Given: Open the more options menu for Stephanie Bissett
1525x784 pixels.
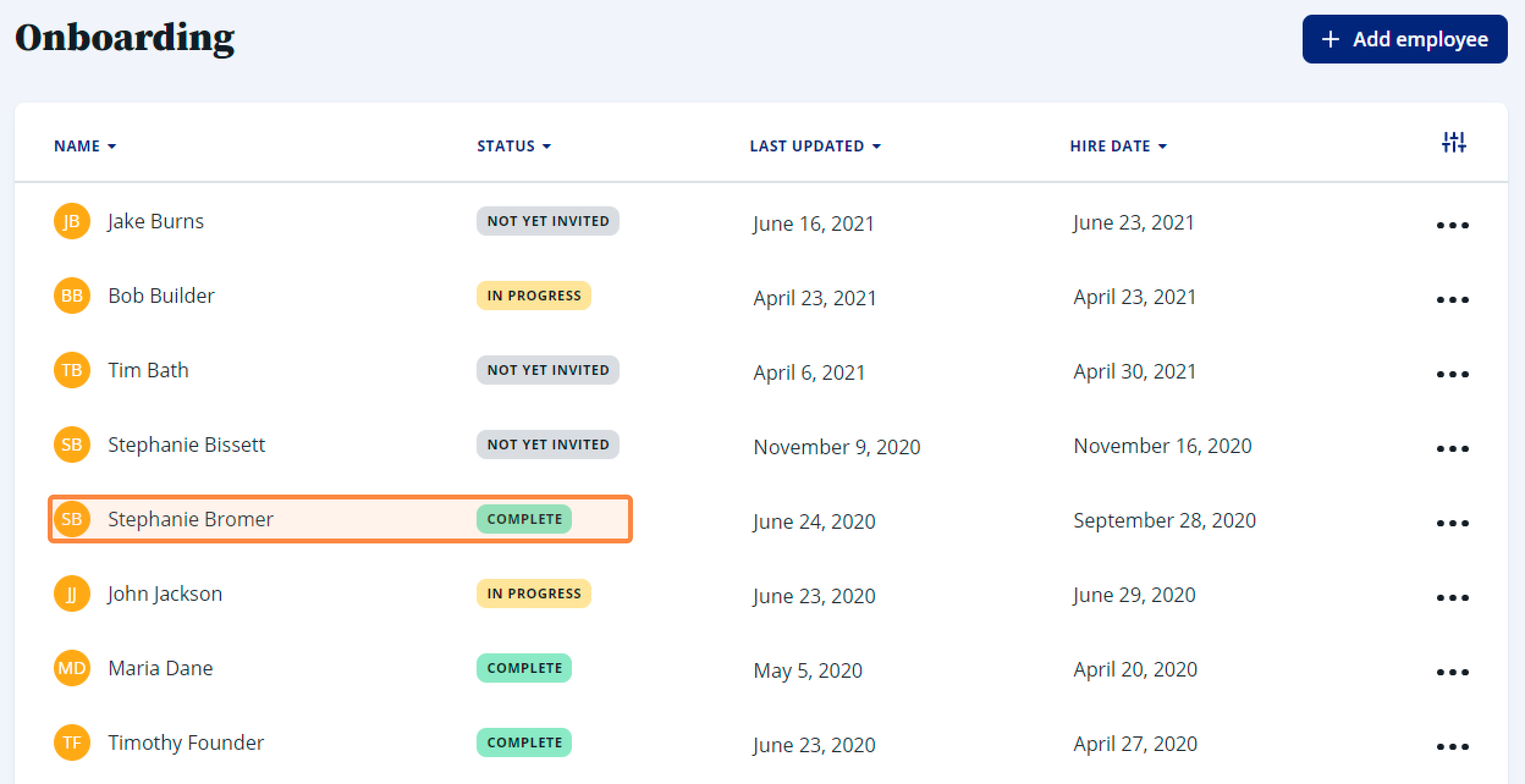Looking at the screenshot, I should click(x=1452, y=449).
